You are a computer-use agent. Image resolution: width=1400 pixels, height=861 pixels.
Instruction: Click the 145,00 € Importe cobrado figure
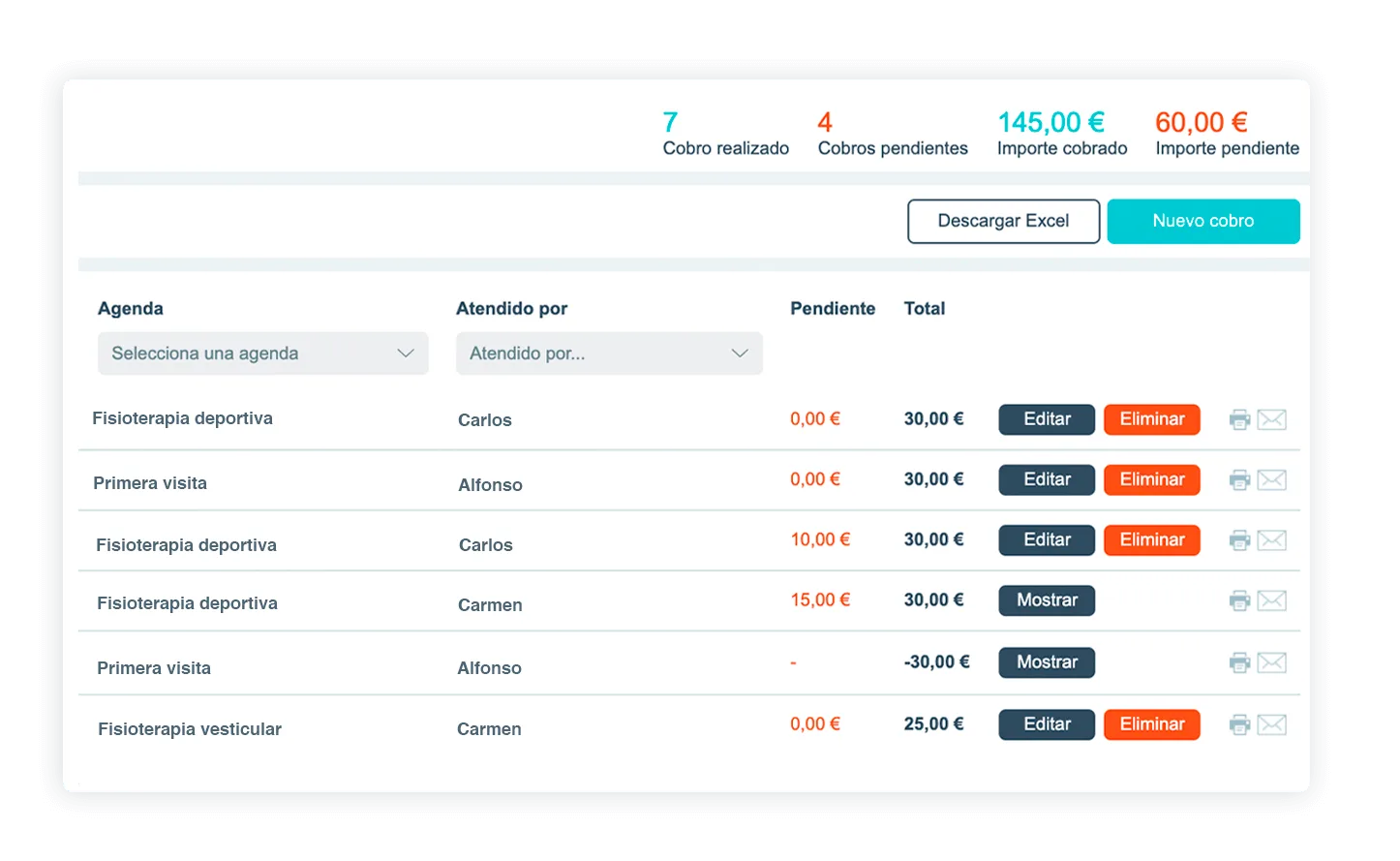tap(1062, 134)
